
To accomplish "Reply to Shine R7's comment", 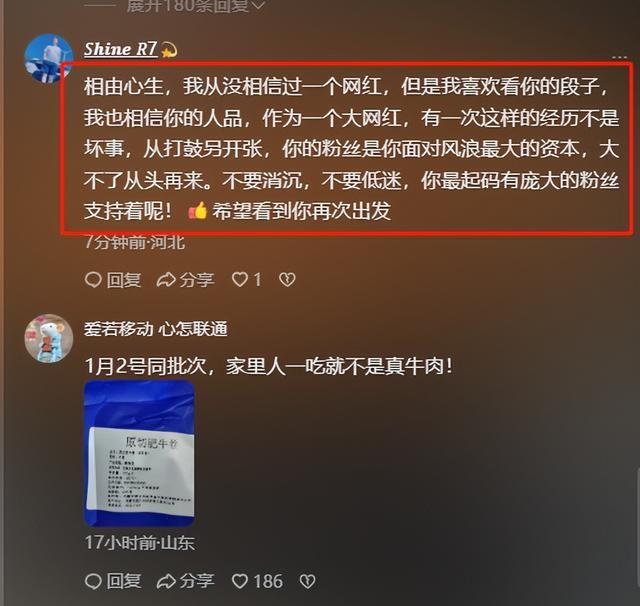I will [113, 280].
